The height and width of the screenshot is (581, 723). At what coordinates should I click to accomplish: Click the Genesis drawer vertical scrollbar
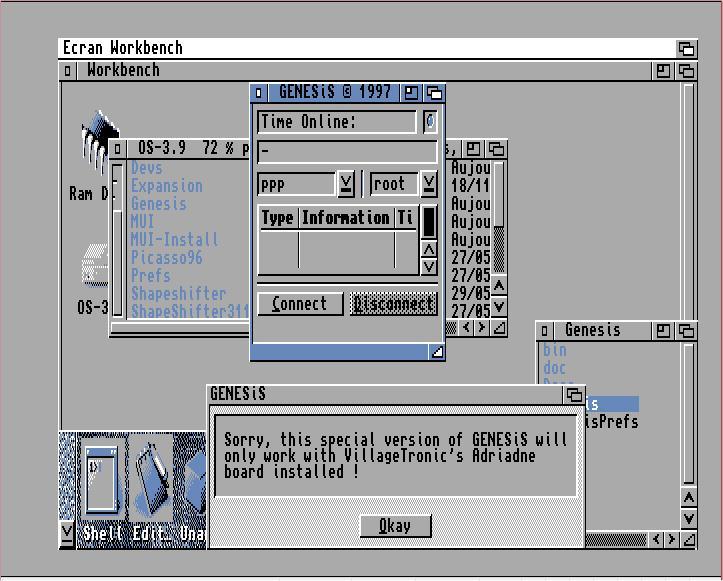click(x=689, y=414)
